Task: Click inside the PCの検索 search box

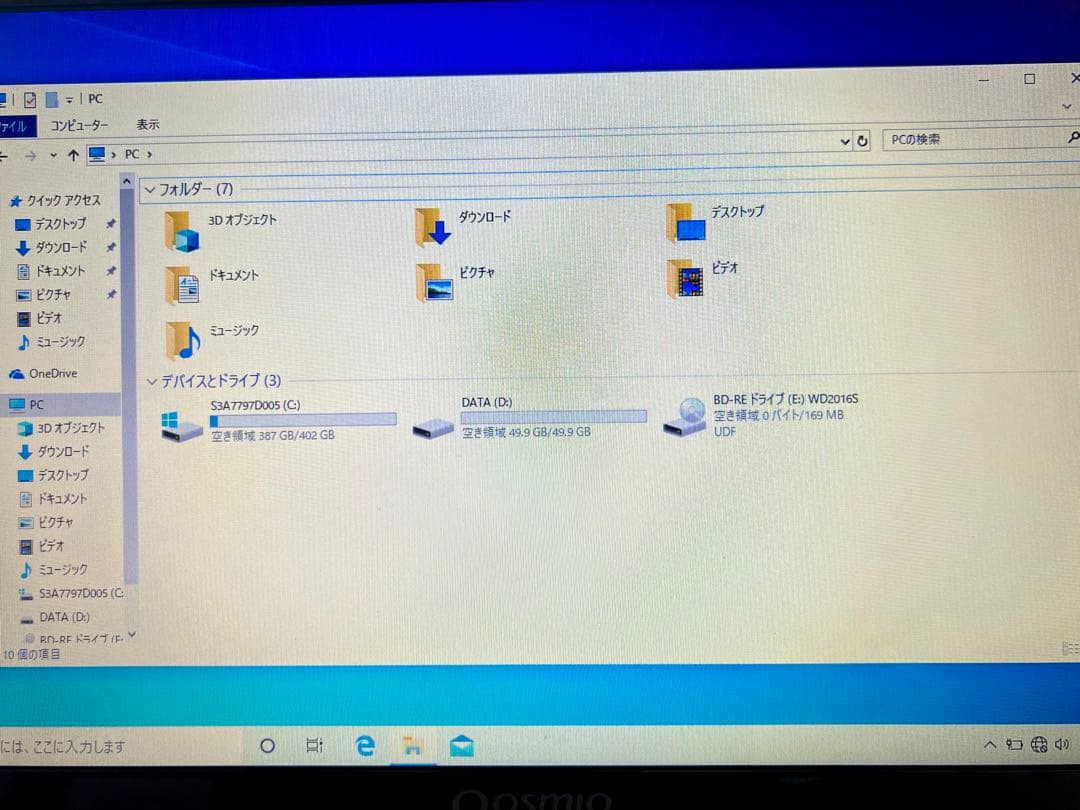Action: pos(960,140)
